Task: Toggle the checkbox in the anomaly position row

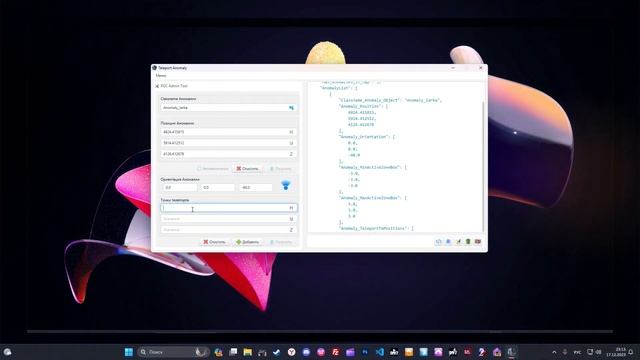Action: coord(199,169)
